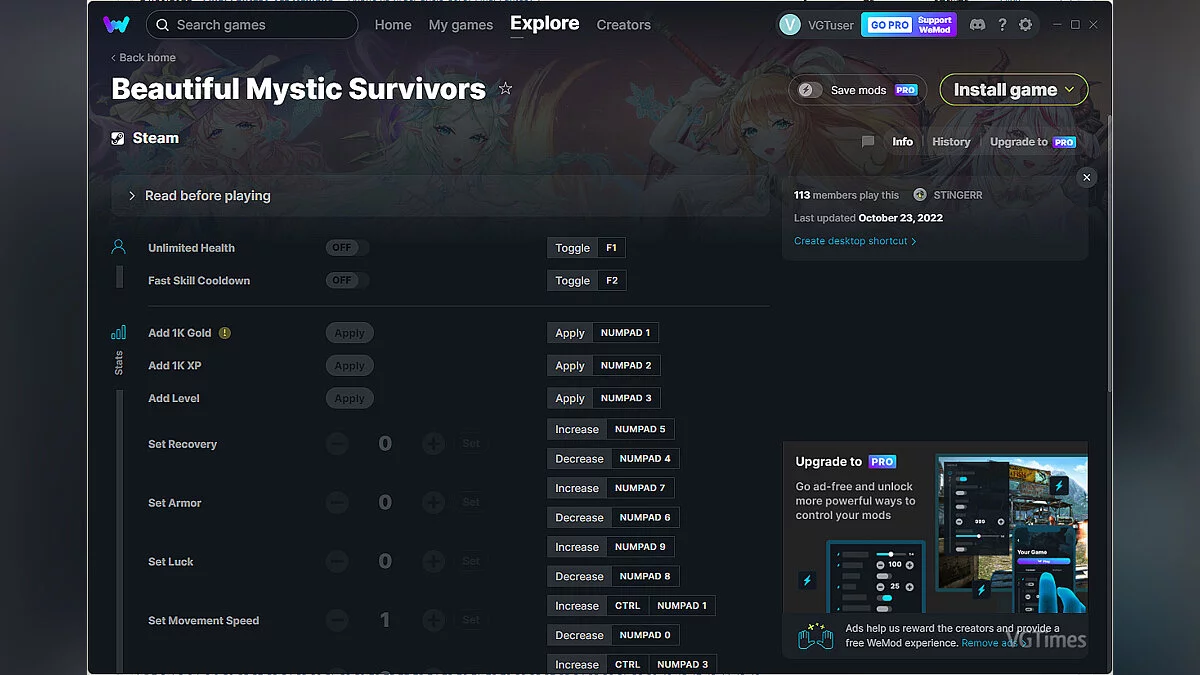Image resolution: width=1200 pixels, height=675 pixels.
Task: Select the Player category icon in the sidebar
Action: 119,246
